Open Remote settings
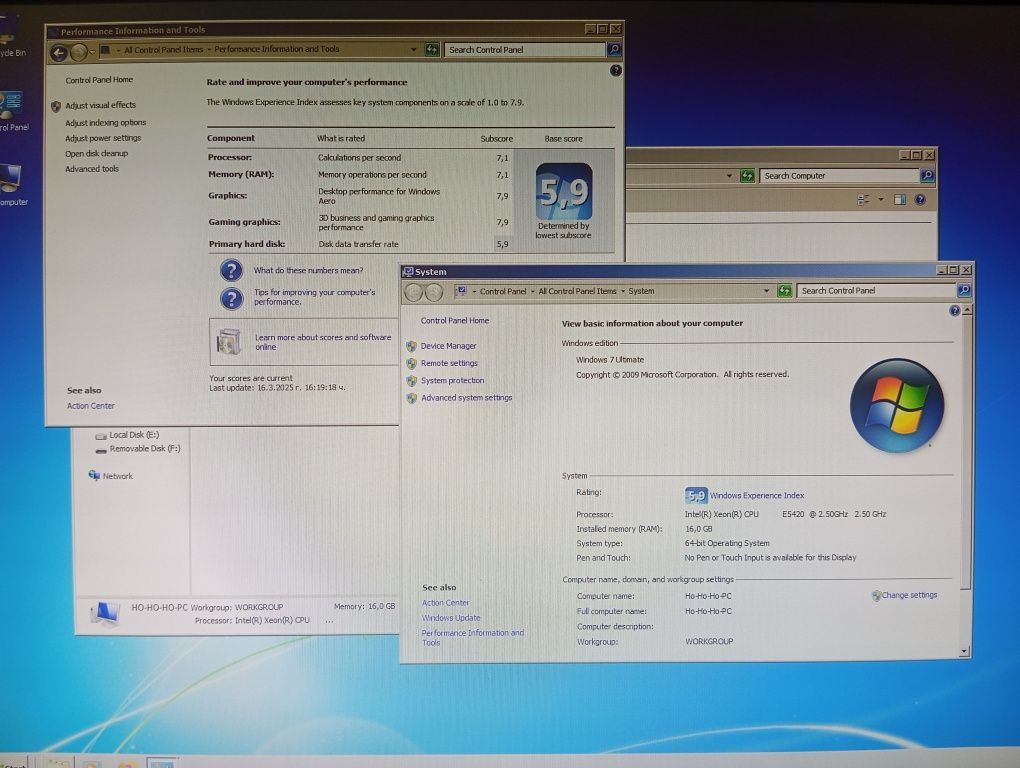 (449, 363)
